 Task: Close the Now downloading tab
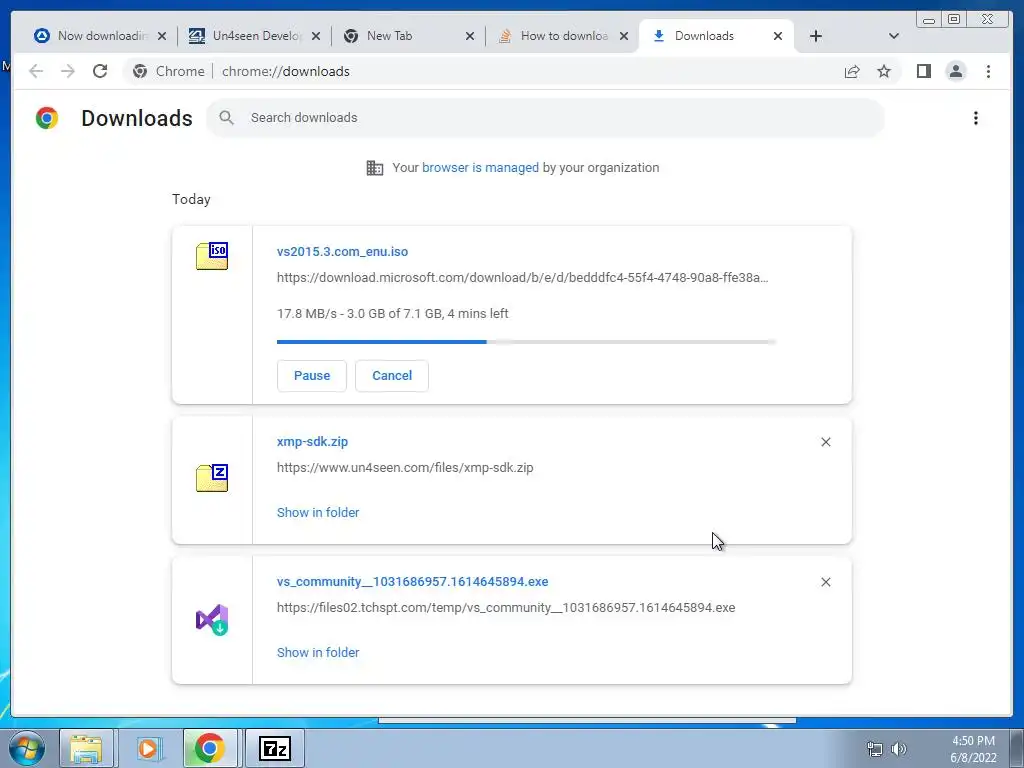coord(162,36)
